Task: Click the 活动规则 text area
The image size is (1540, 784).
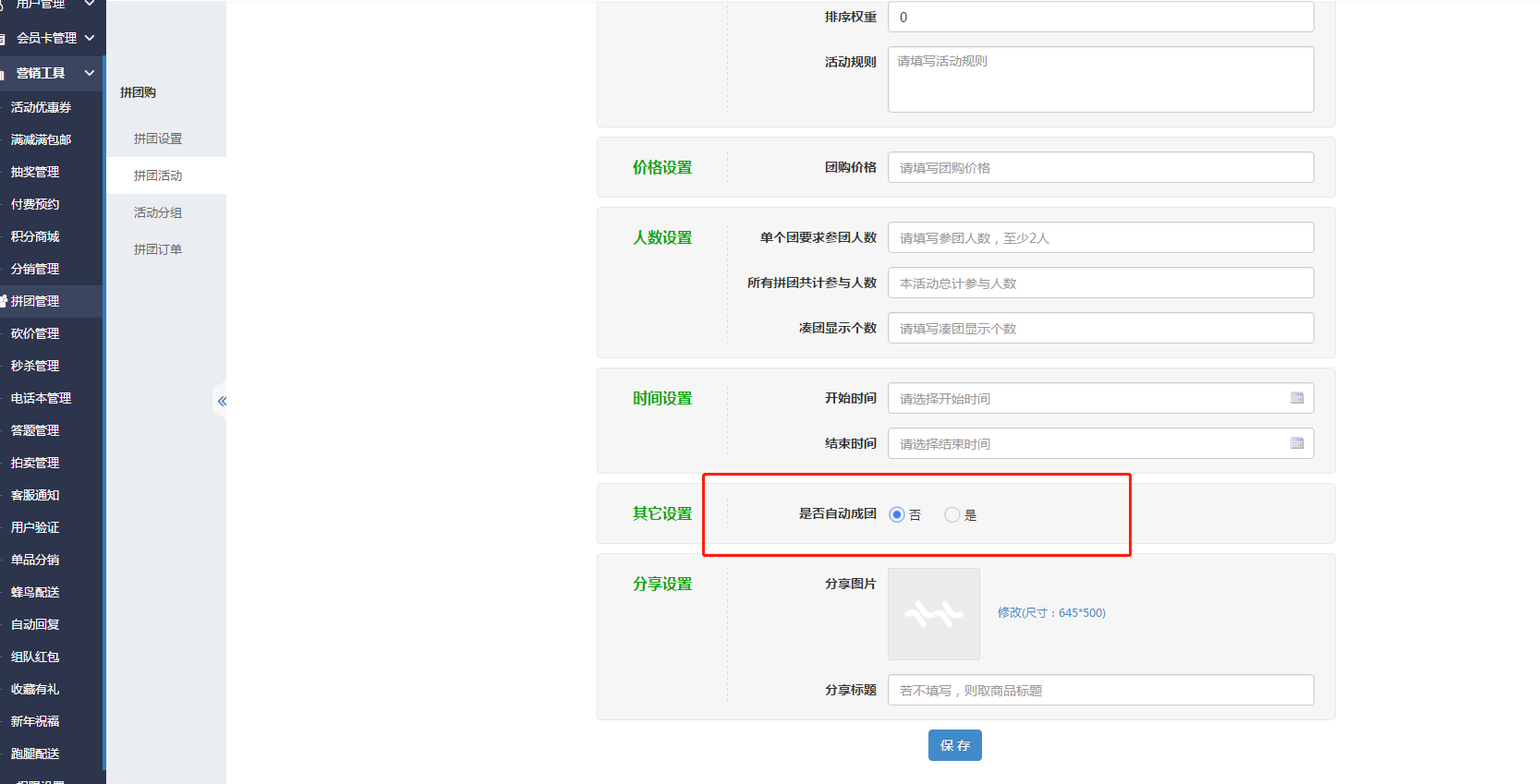Action: click(x=1100, y=79)
